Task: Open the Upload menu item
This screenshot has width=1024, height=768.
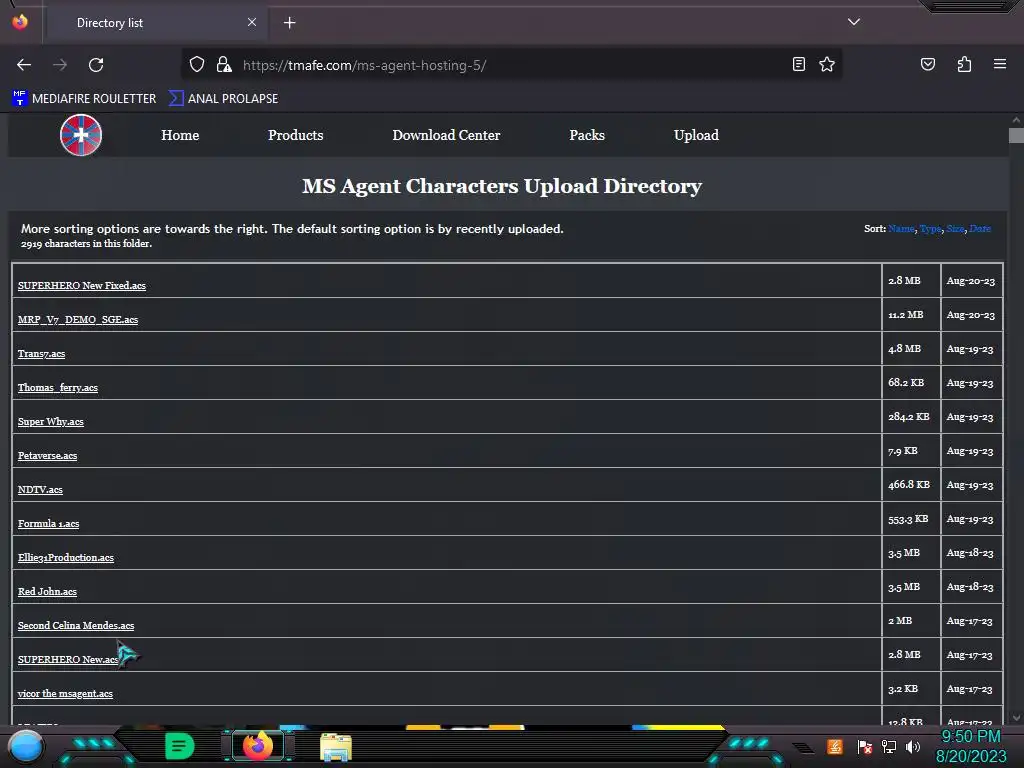Action: tap(696, 135)
